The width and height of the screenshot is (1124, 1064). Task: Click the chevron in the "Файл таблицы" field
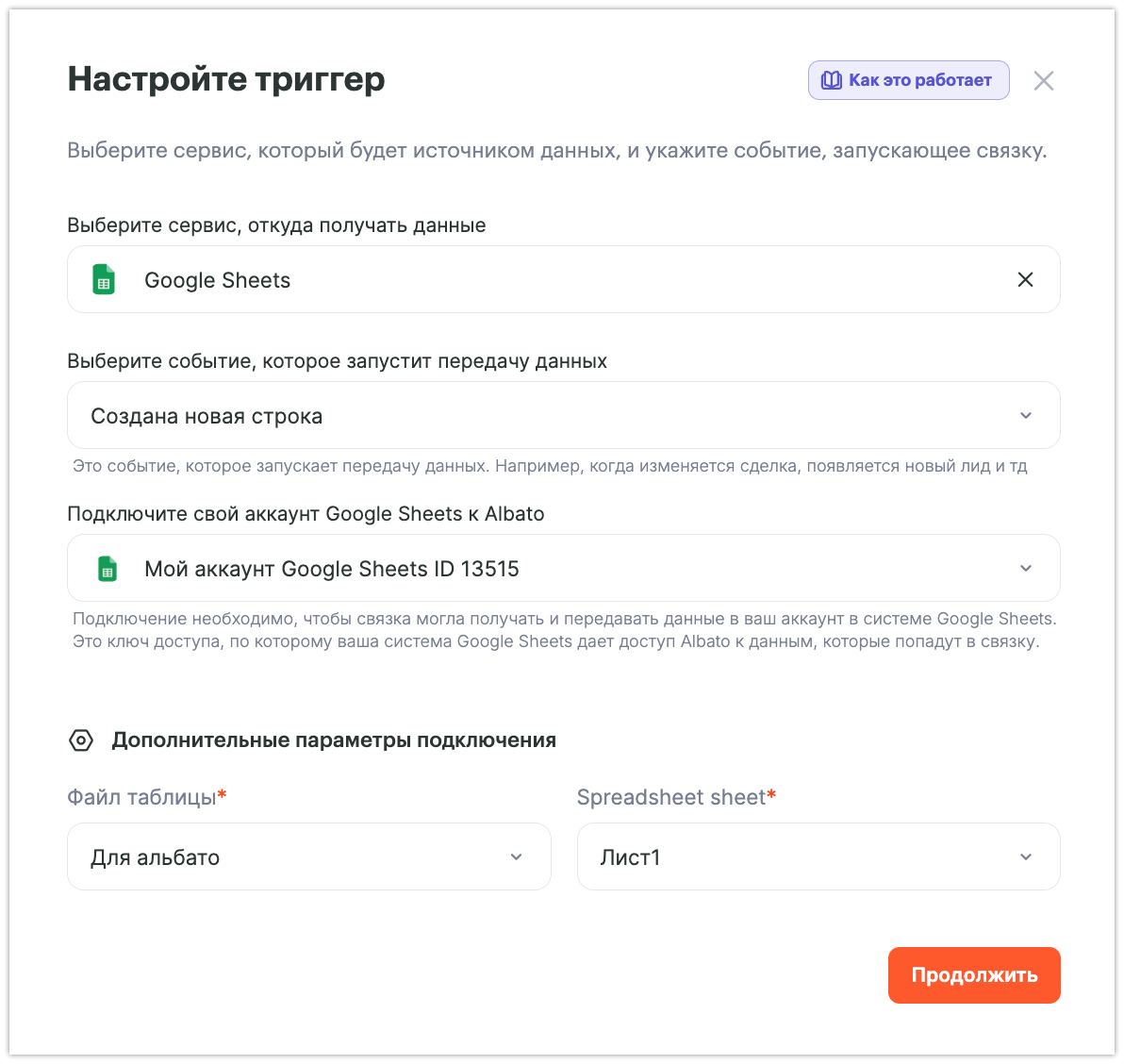[516, 857]
